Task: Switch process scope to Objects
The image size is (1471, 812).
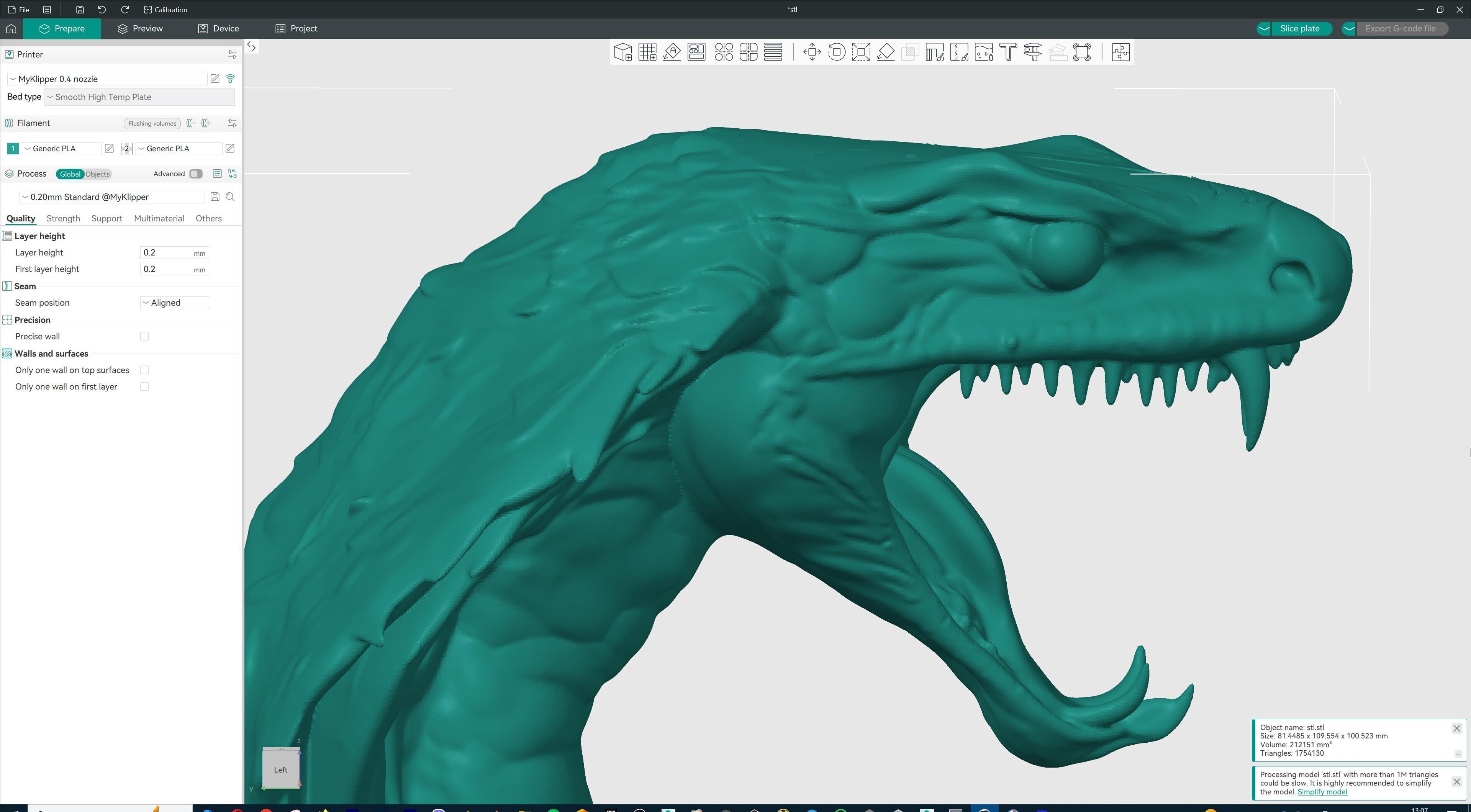Action: [x=98, y=174]
